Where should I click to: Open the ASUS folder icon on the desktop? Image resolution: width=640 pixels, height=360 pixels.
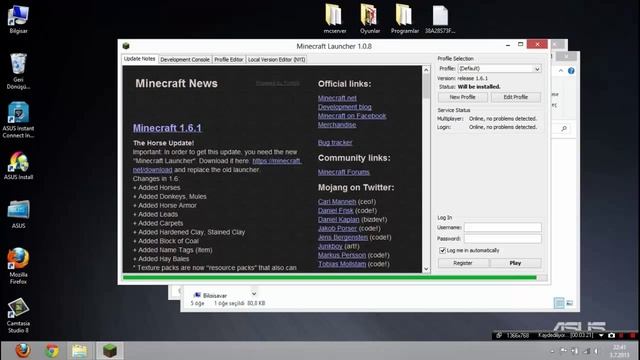pyautogui.click(x=18, y=214)
